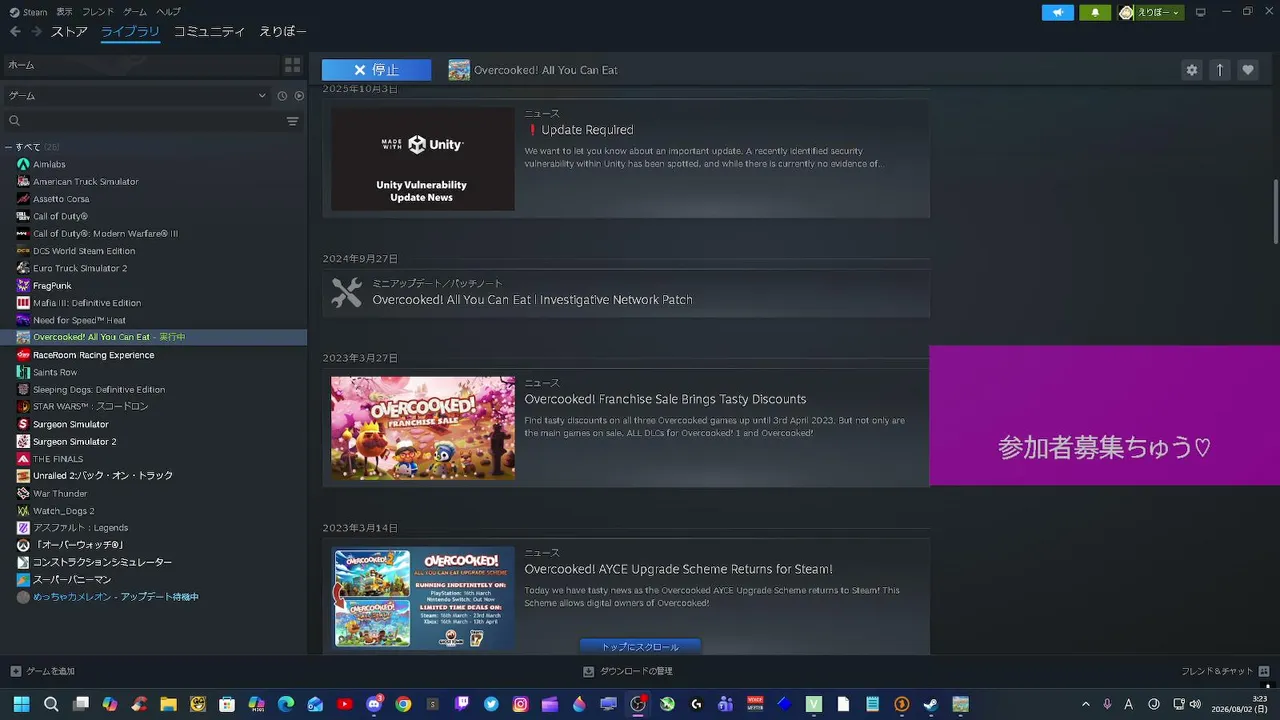Select Call of Duty®: Modern Warfare® III

point(105,234)
